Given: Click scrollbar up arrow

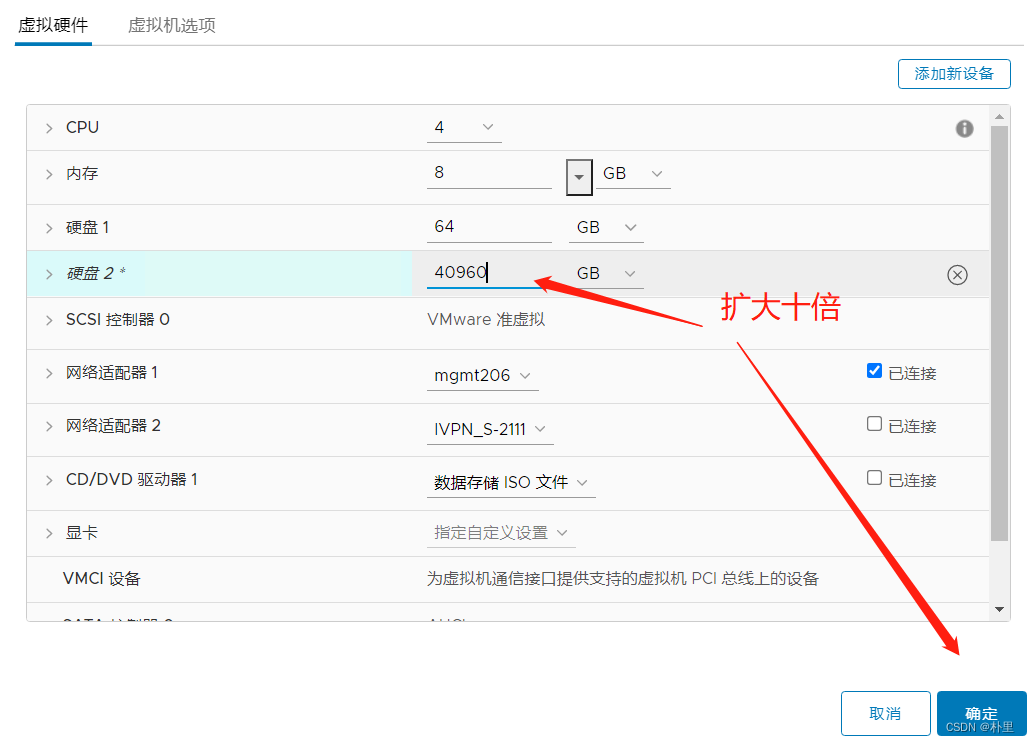Looking at the screenshot, I should pyautogui.click(x=999, y=117).
